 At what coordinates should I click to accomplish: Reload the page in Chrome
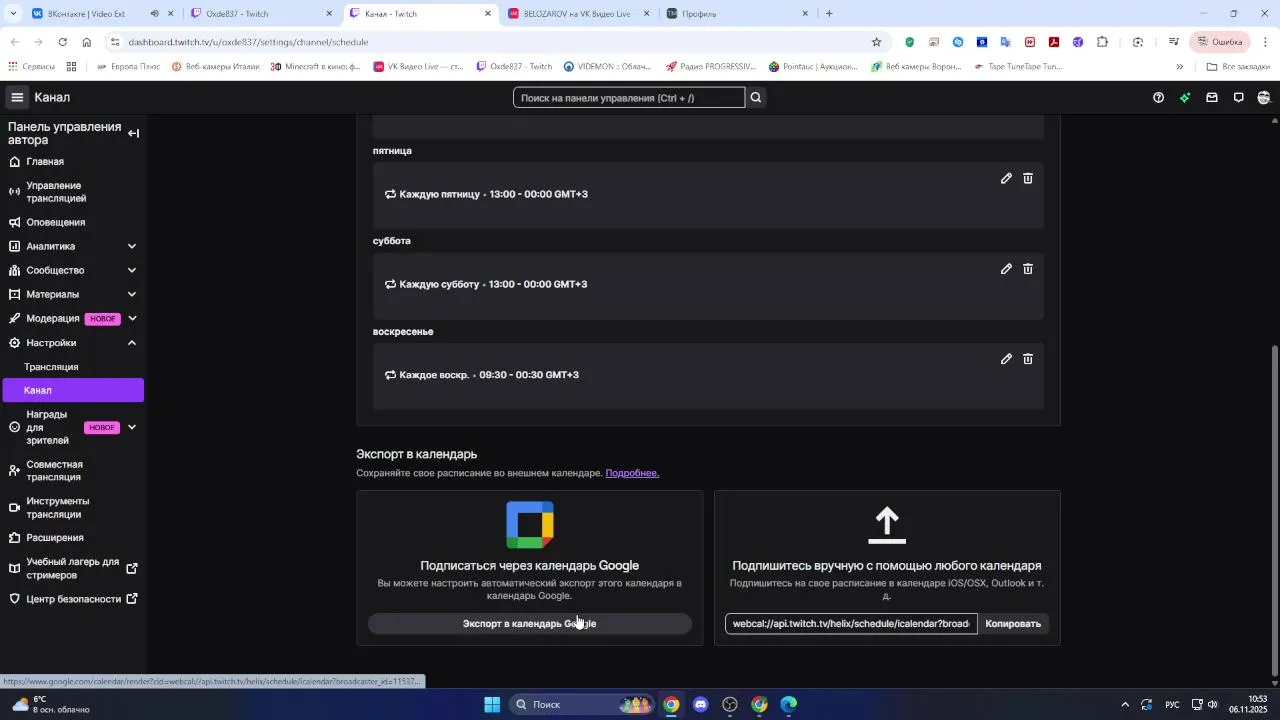(x=62, y=42)
